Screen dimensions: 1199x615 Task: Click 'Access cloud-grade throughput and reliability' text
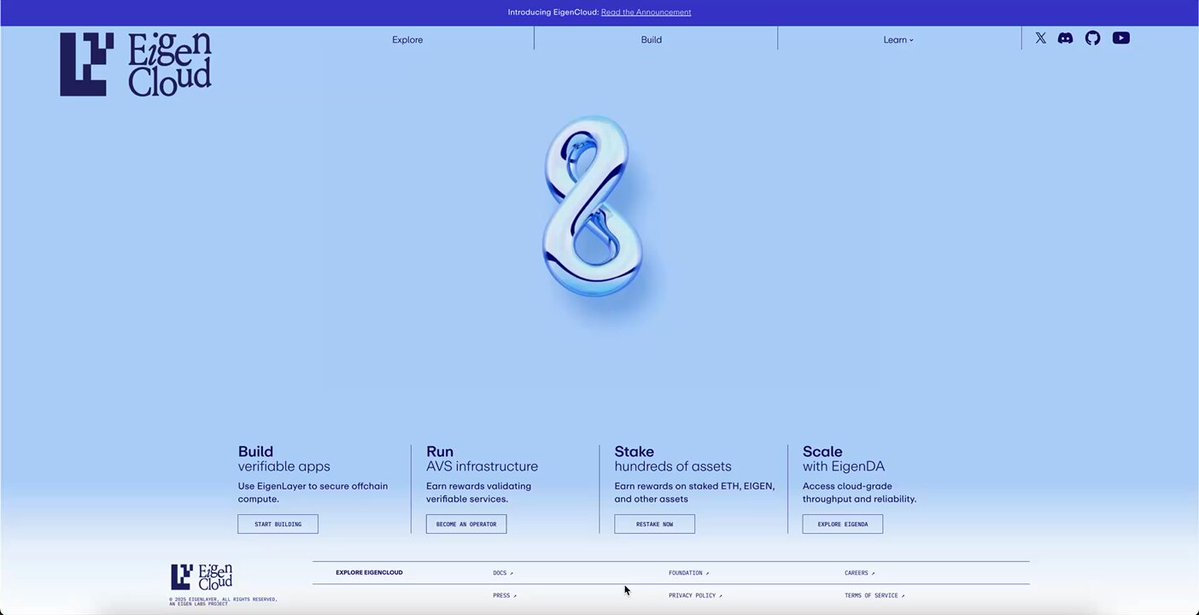(x=859, y=493)
